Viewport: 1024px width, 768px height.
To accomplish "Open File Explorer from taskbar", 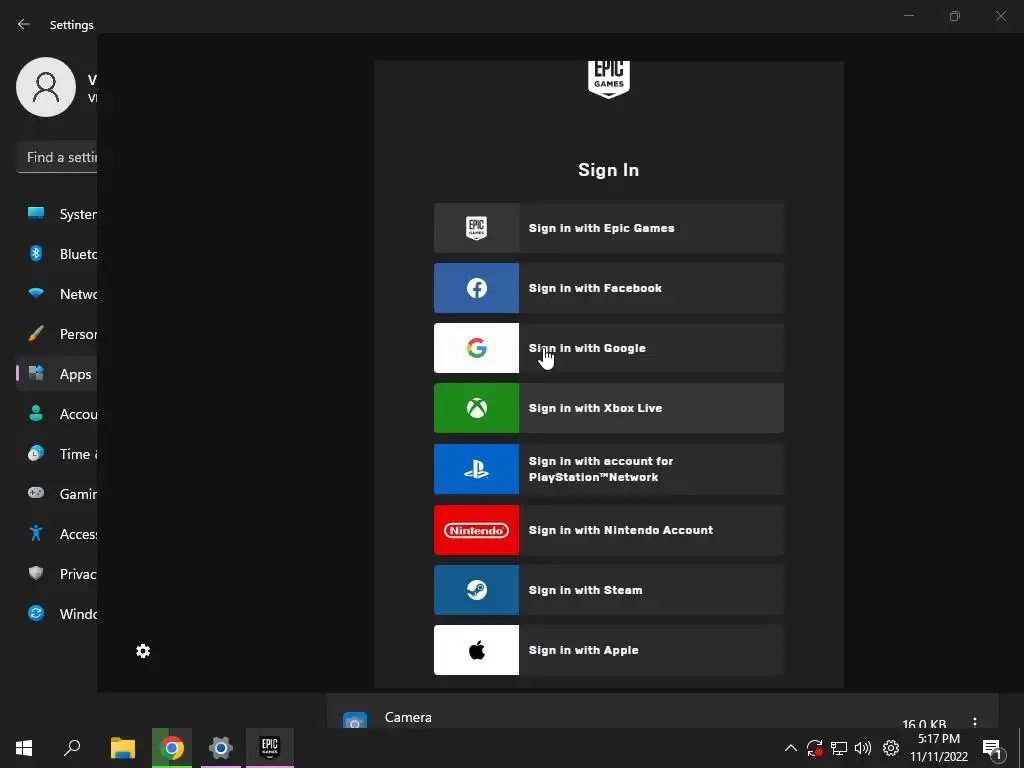I will click(x=123, y=748).
